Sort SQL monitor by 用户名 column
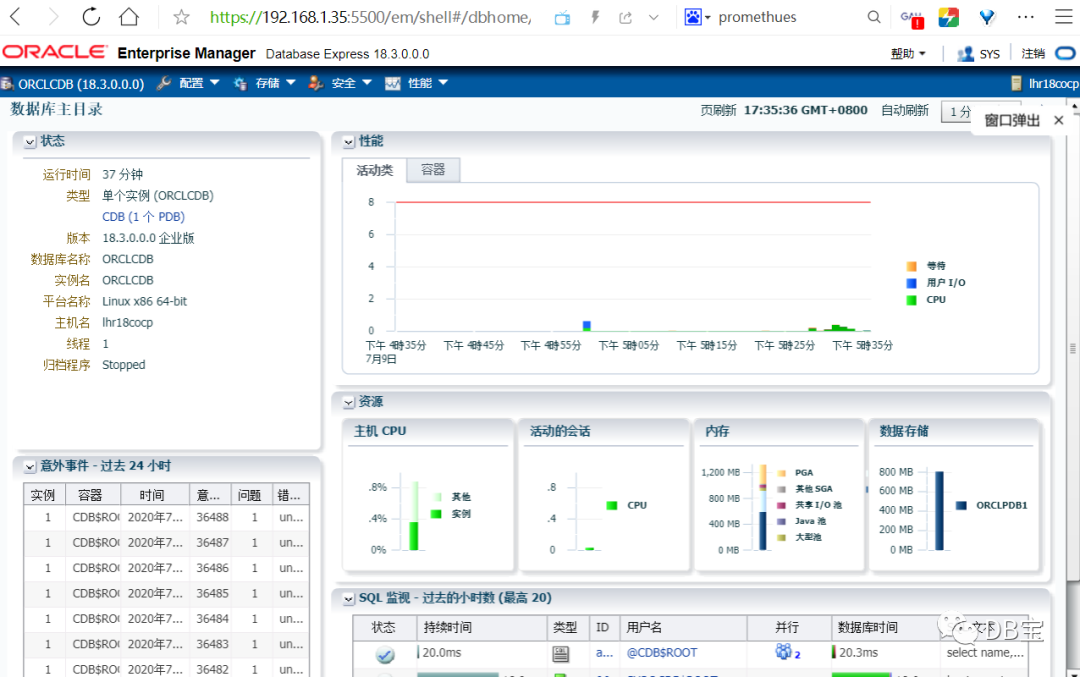The height and width of the screenshot is (677, 1080). pos(683,627)
